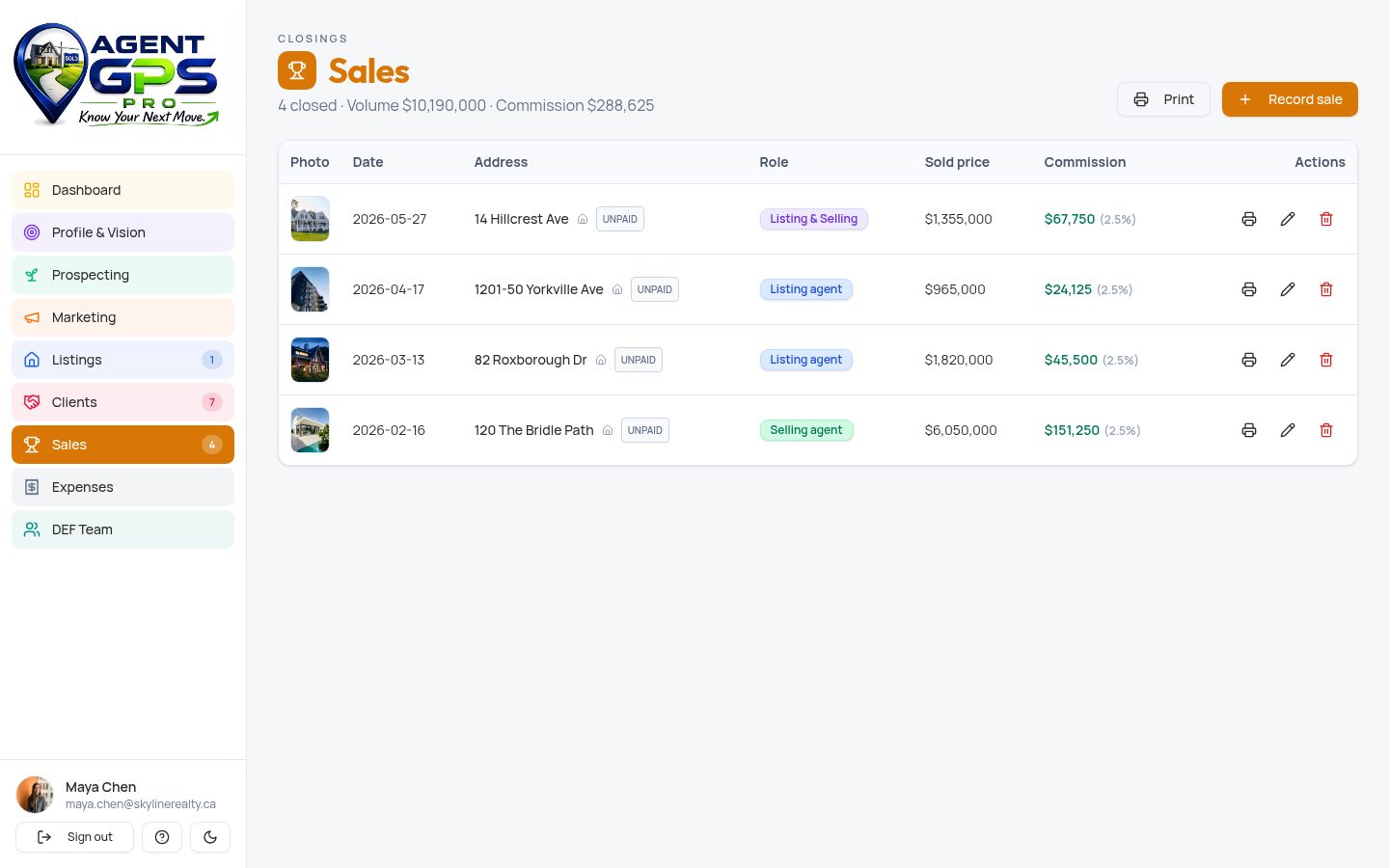Viewport: 1389px width, 868px height.
Task: Toggle UNPAID status for 14 Hillcrest Ave
Action: pyautogui.click(x=620, y=219)
